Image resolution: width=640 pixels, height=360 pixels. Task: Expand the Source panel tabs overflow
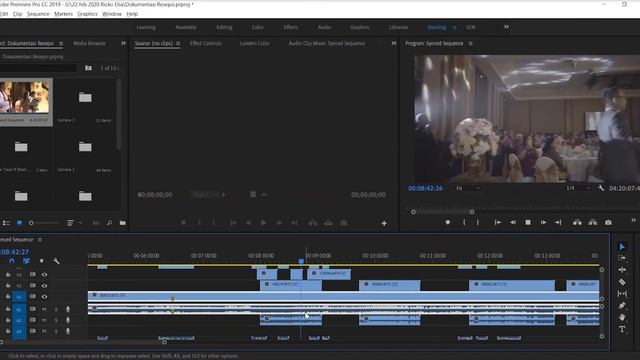tap(393, 43)
